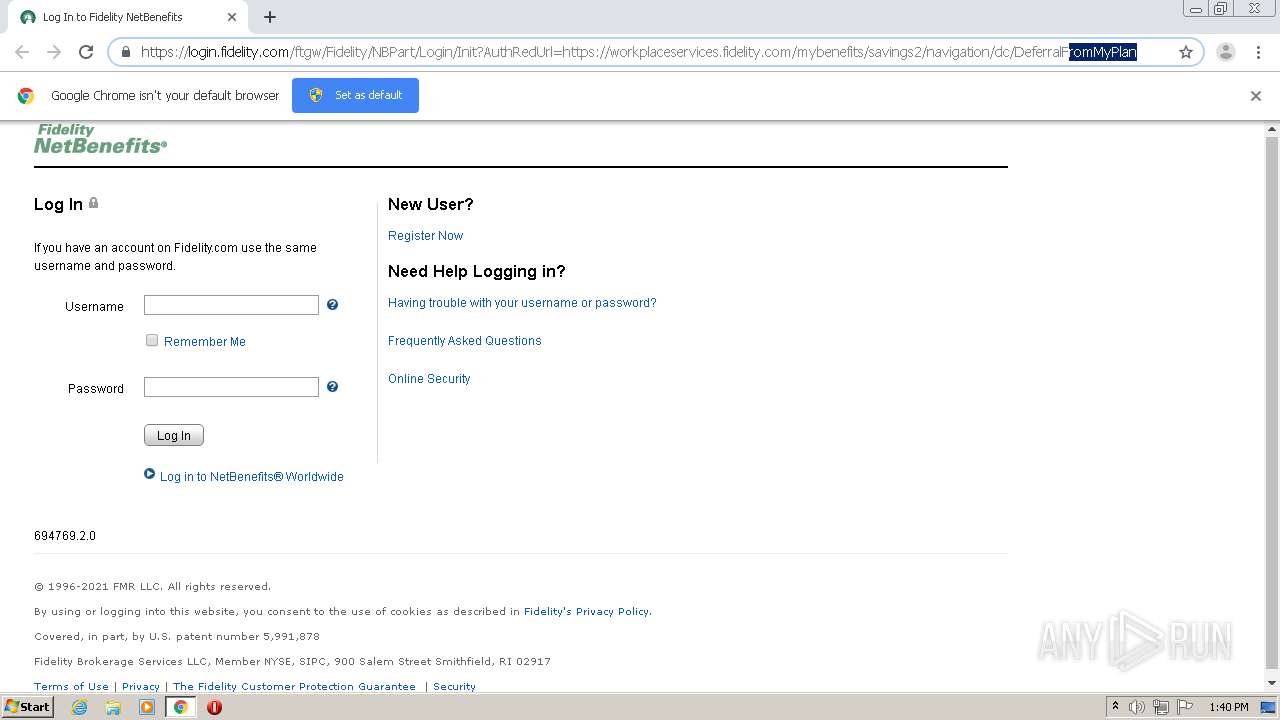Click the Remember Me label link

click(x=205, y=342)
